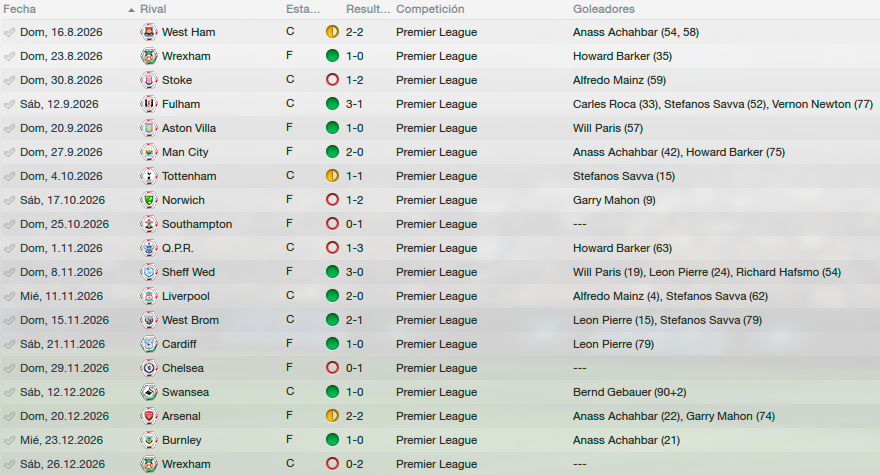Click the Goleadores column header

tap(604, 9)
